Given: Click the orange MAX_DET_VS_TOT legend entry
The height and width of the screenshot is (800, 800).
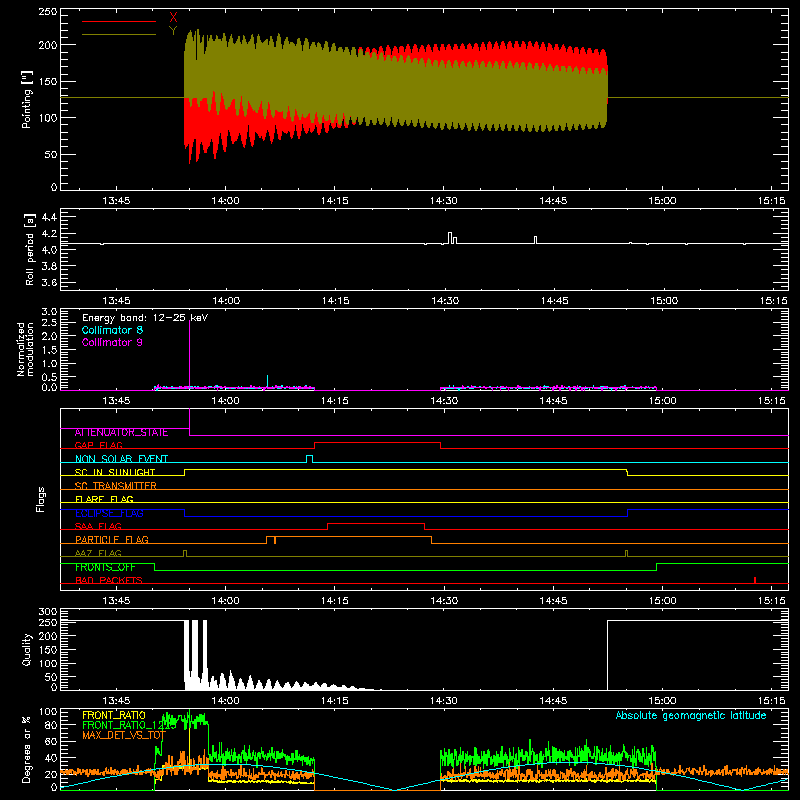Looking at the screenshot, I should pyautogui.click(x=124, y=735).
